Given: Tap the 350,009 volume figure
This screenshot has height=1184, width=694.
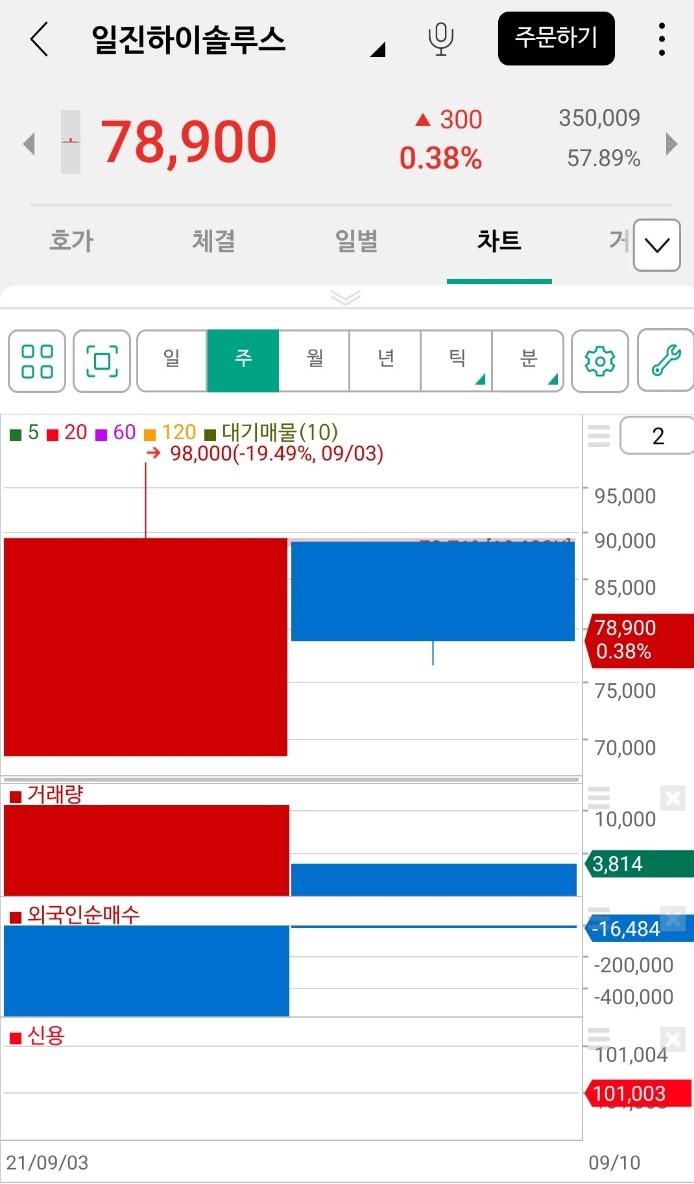Looking at the screenshot, I should [x=600, y=118].
